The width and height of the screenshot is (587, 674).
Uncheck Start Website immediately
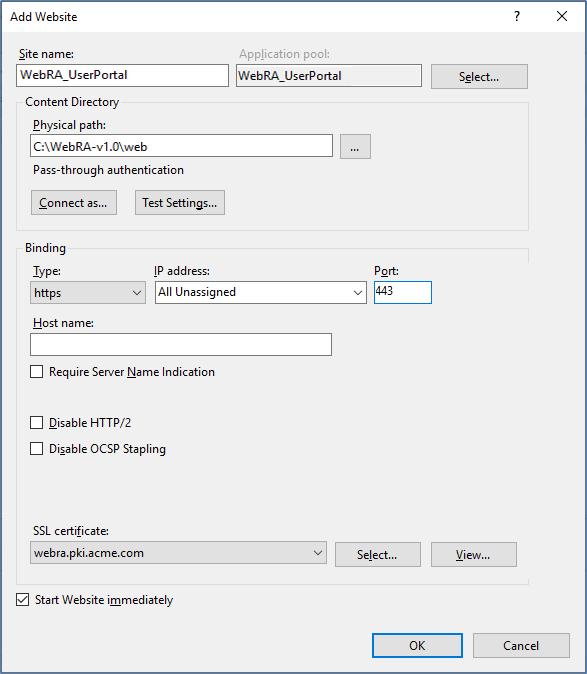tap(22, 599)
